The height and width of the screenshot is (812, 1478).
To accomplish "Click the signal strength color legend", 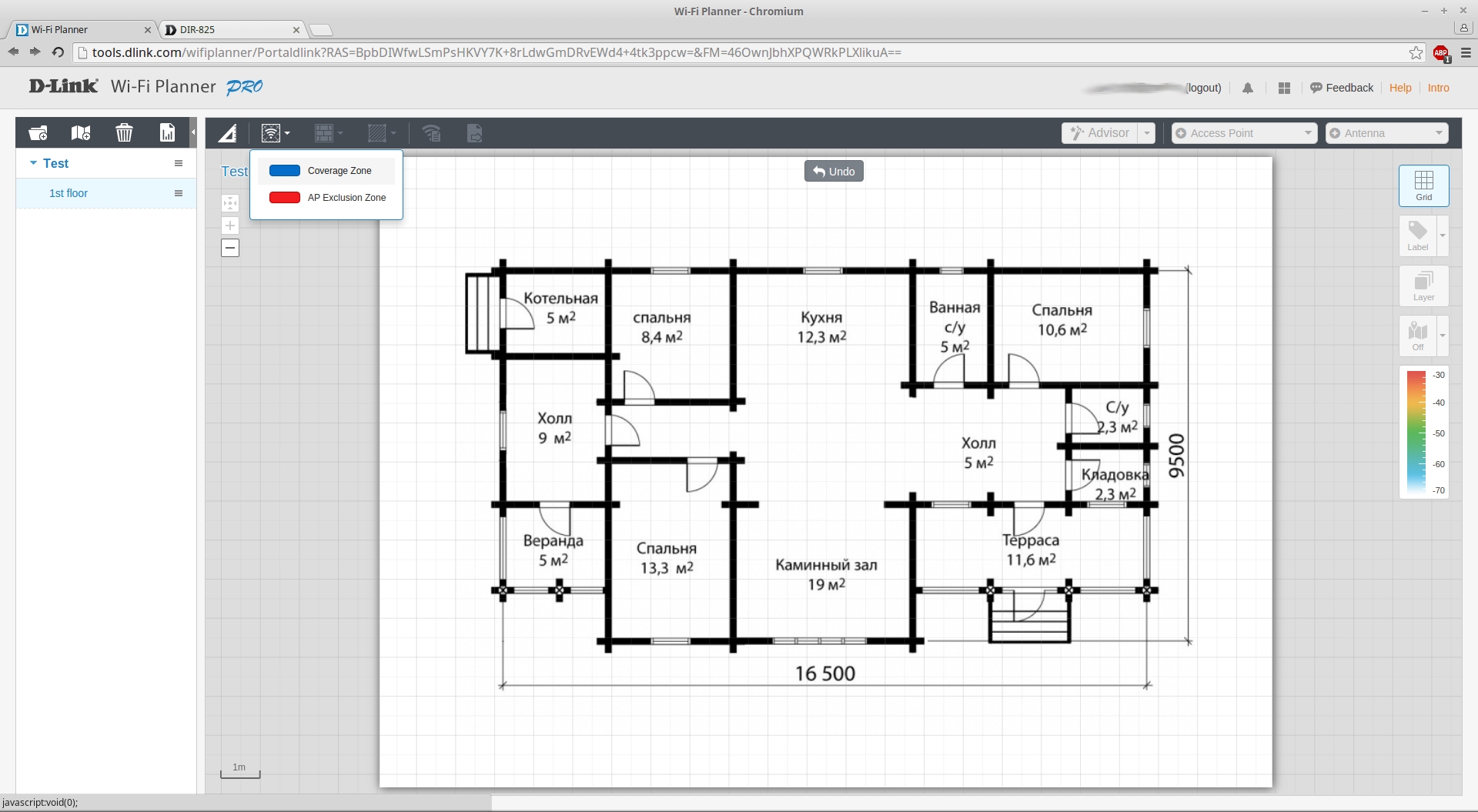I will (x=1416, y=433).
